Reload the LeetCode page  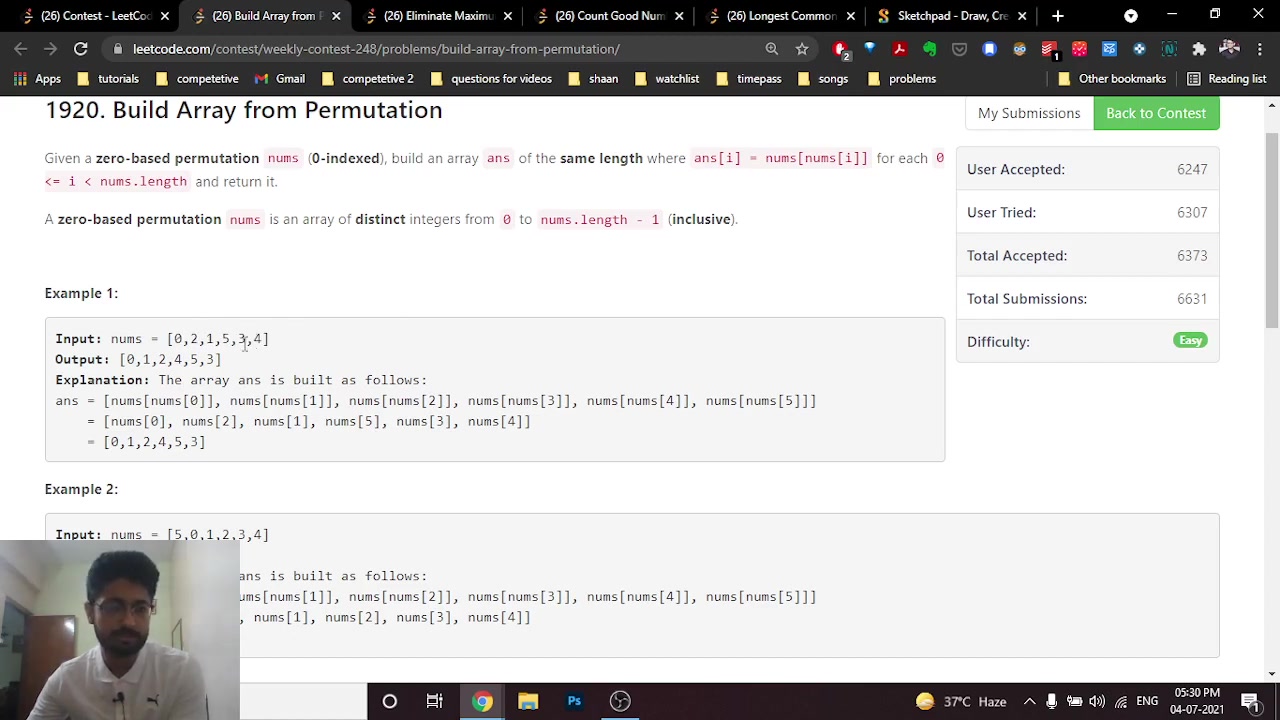click(80, 48)
